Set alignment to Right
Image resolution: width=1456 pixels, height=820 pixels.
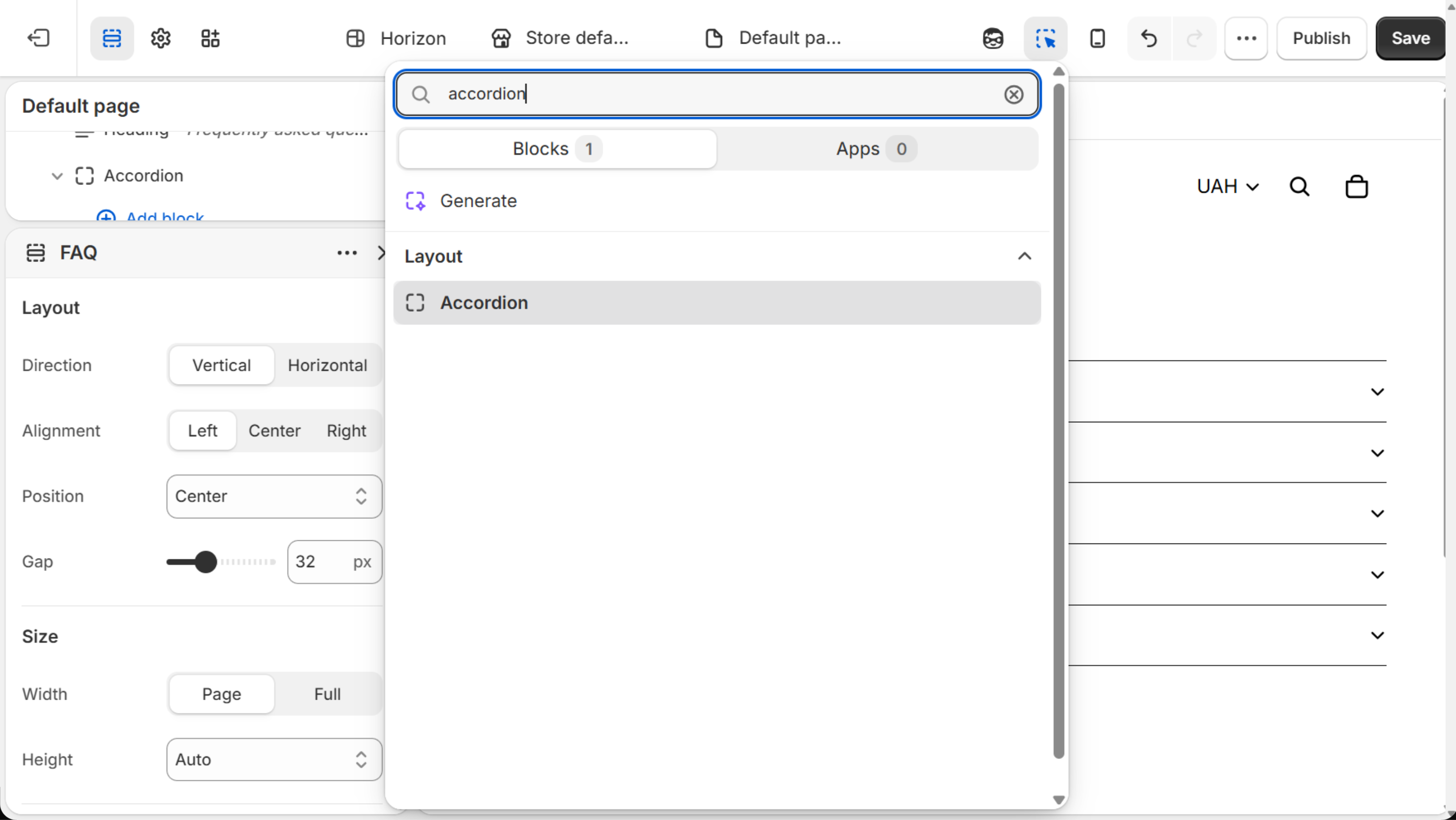tap(347, 430)
